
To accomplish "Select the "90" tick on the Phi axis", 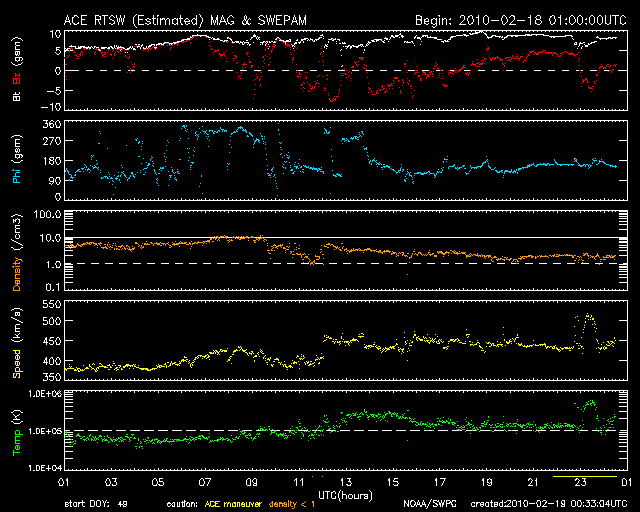I will (55, 180).
